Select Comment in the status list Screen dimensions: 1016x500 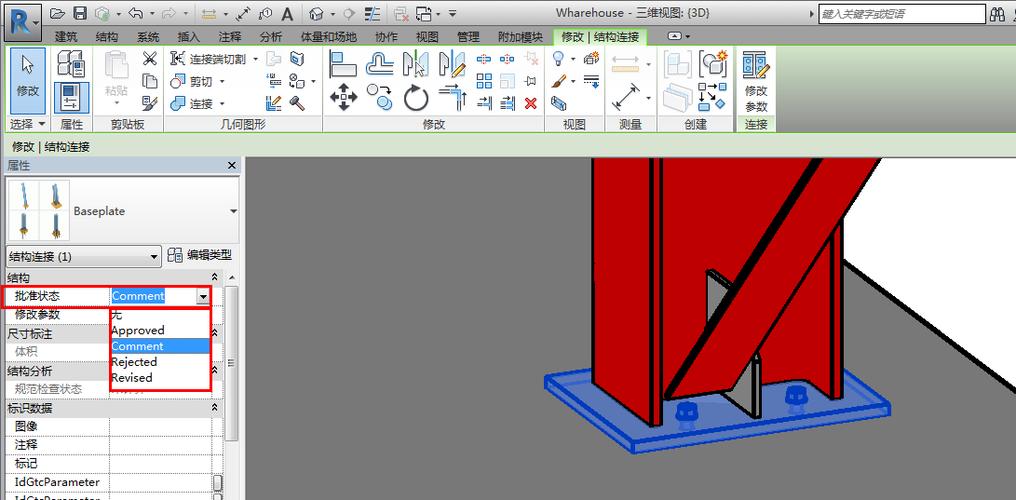click(x=160, y=347)
